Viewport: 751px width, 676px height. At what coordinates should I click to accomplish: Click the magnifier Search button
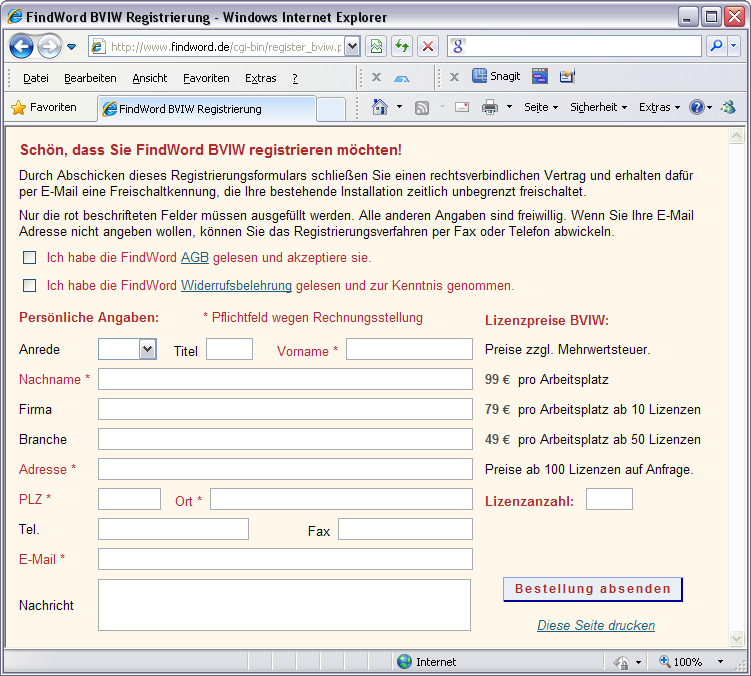pos(716,46)
